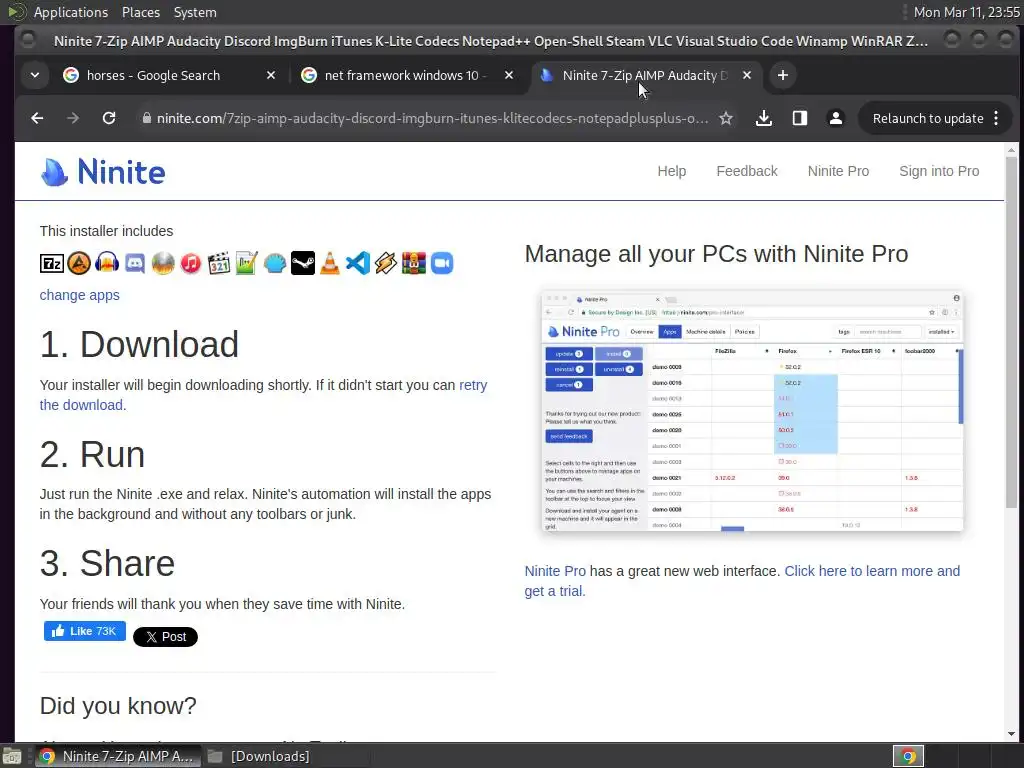Open Chrome three-dot menu

click(x=996, y=118)
